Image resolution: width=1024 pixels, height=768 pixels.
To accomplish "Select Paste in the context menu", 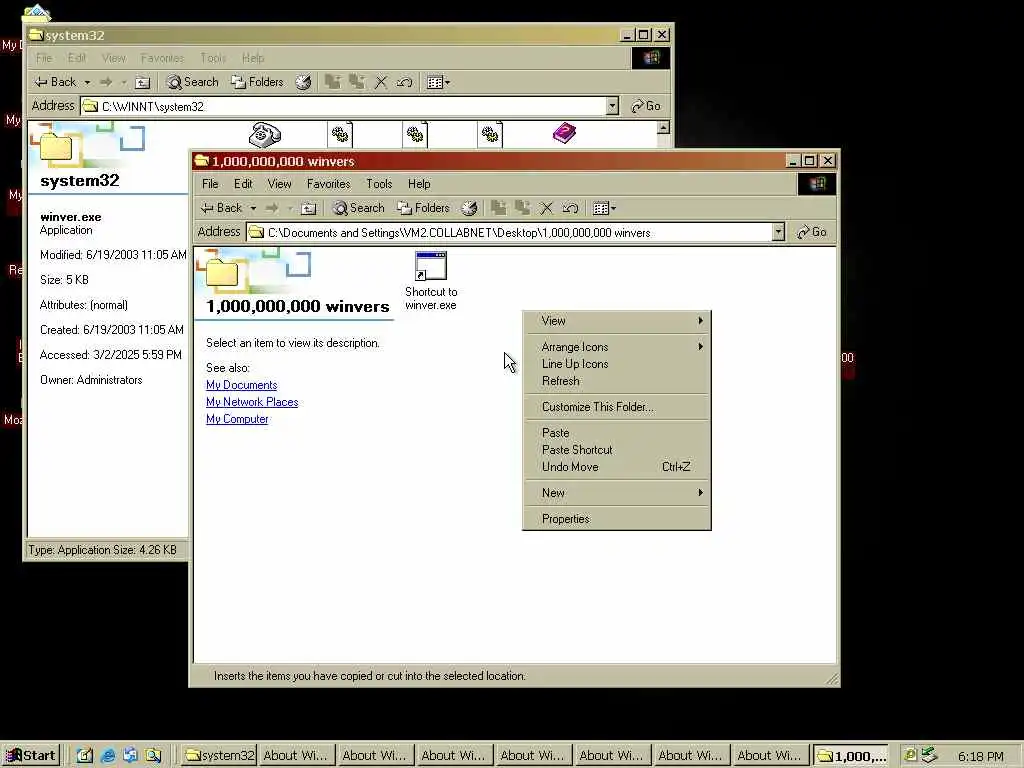I will pyautogui.click(x=616, y=433).
